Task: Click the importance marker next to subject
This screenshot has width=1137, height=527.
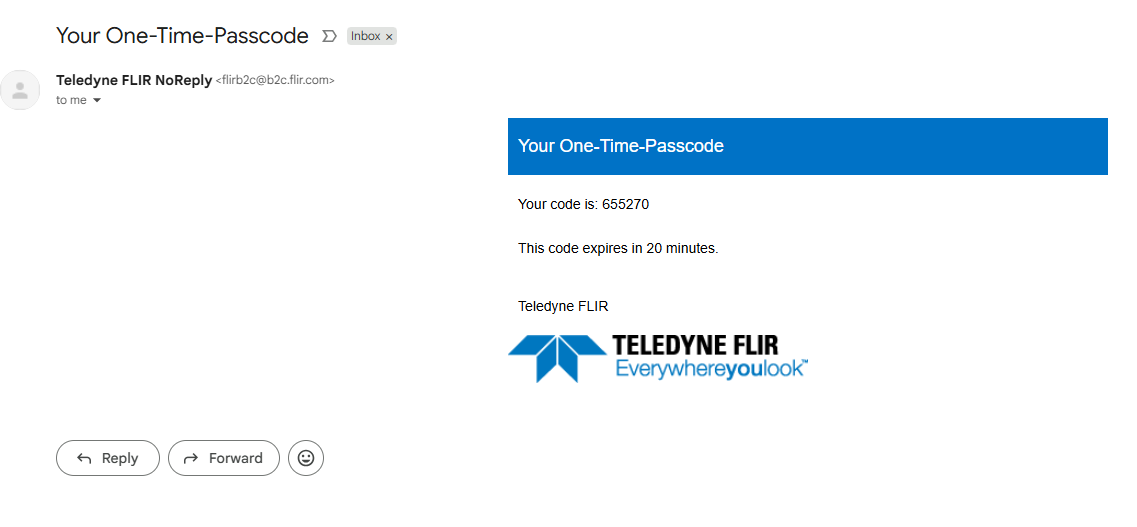Action: click(x=329, y=36)
